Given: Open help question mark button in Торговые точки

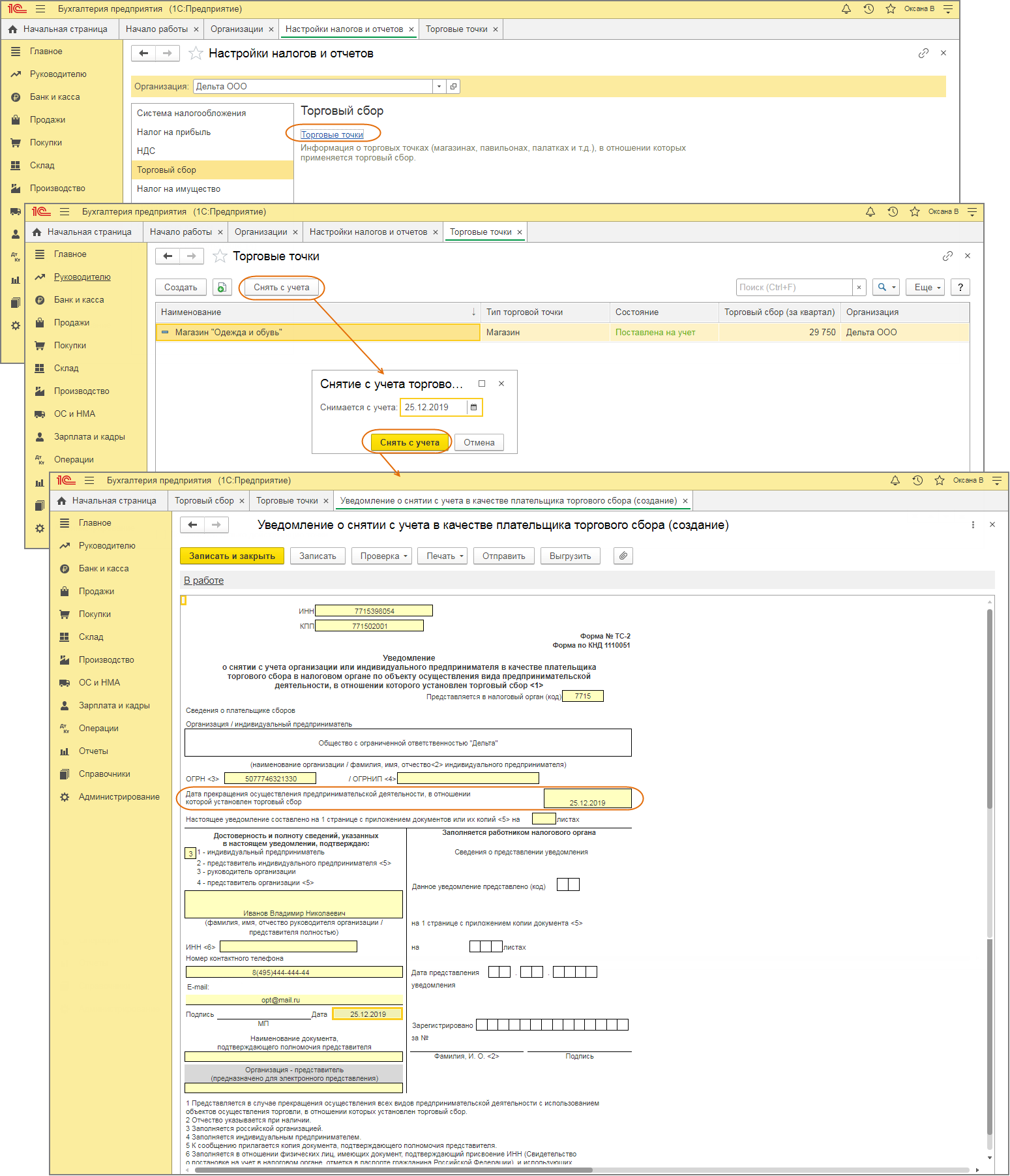Looking at the screenshot, I should point(960,287).
